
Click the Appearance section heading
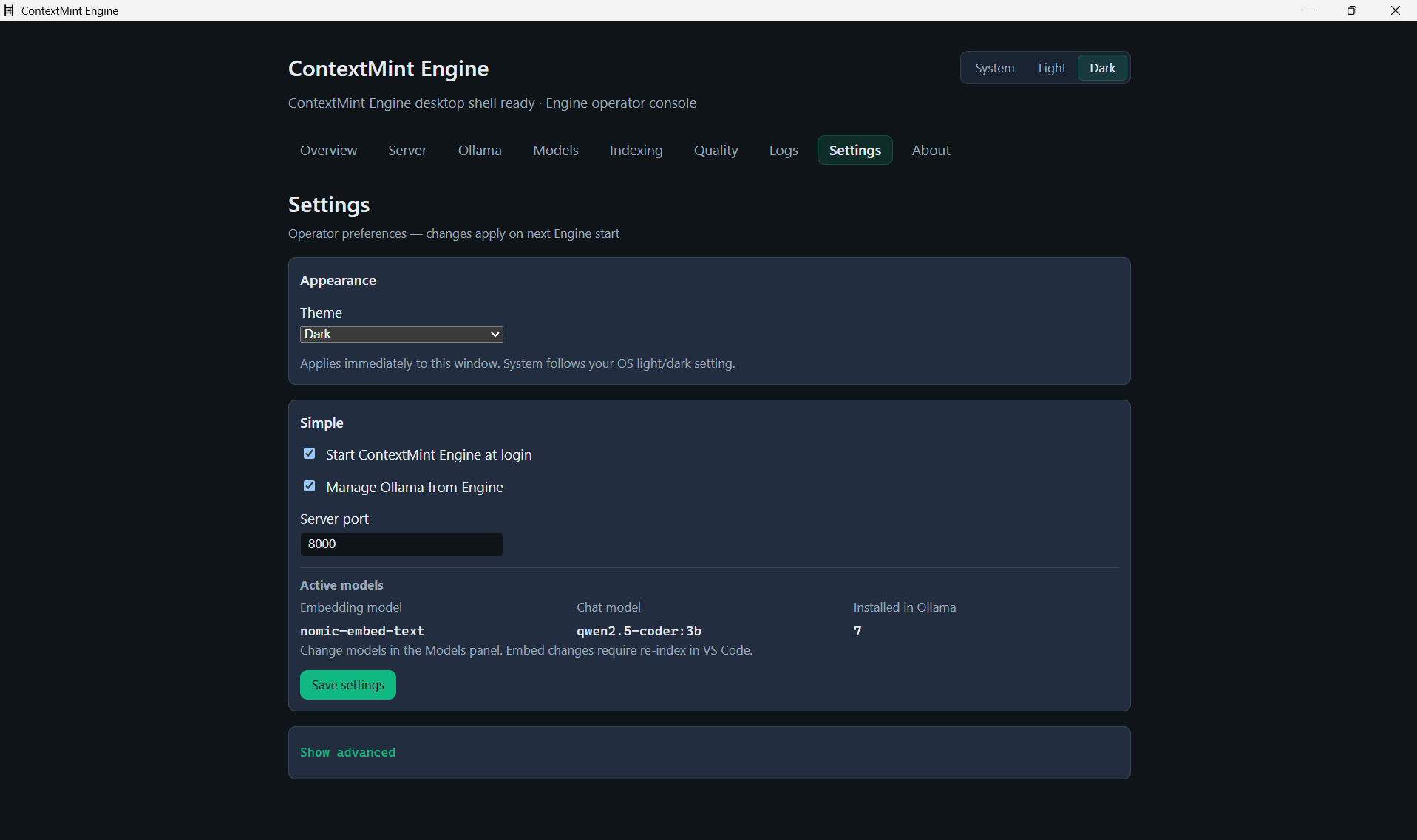click(338, 281)
